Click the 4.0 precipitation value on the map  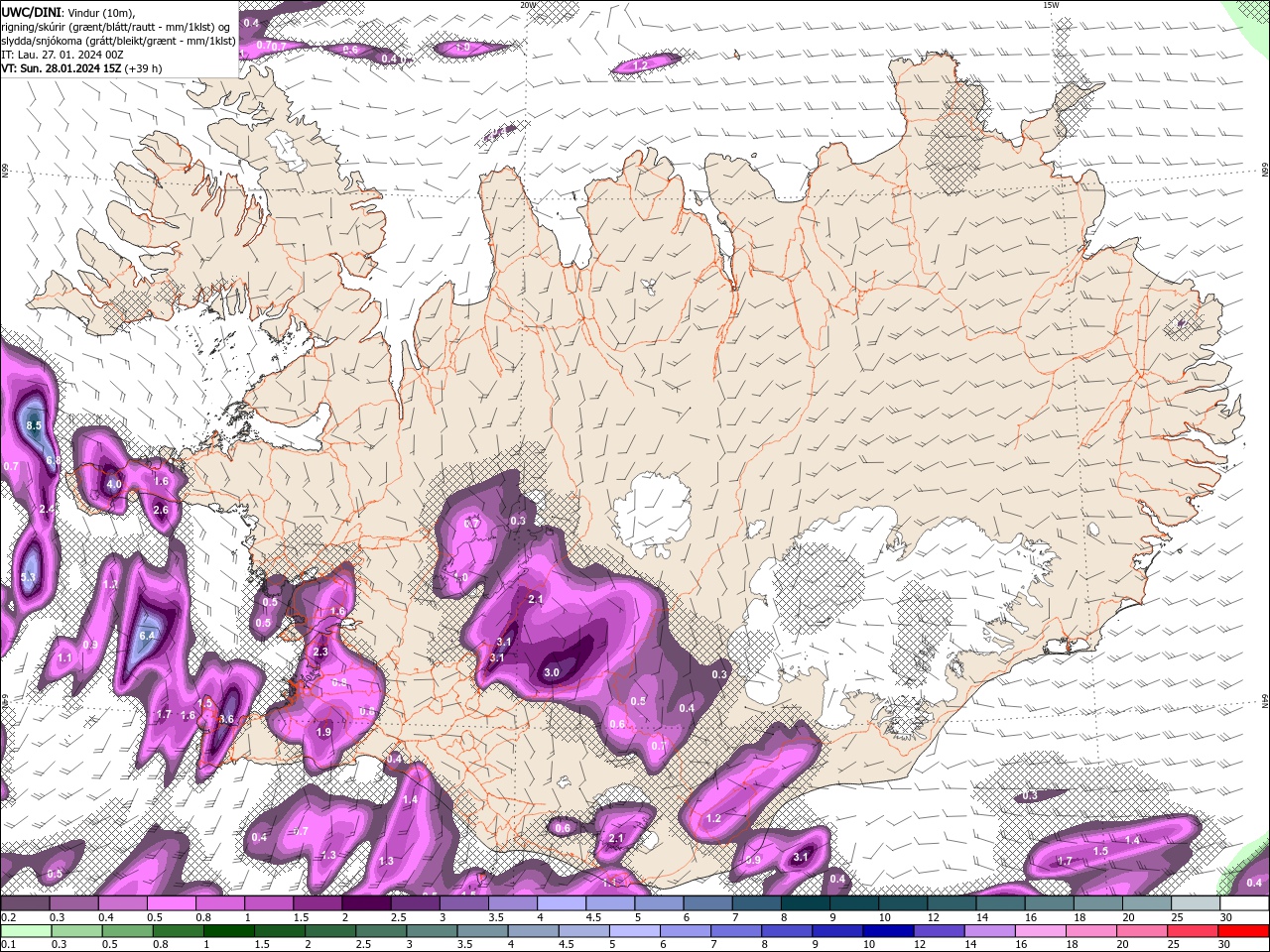113,485
